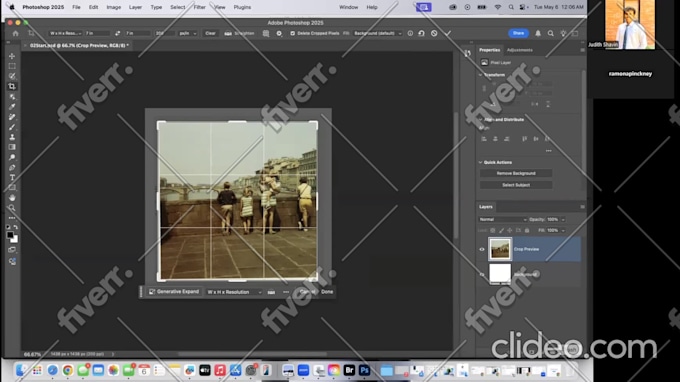Image resolution: width=680 pixels, height=382 pixels.
Task: Select the Dodge tool
Action: click(12, 157)
